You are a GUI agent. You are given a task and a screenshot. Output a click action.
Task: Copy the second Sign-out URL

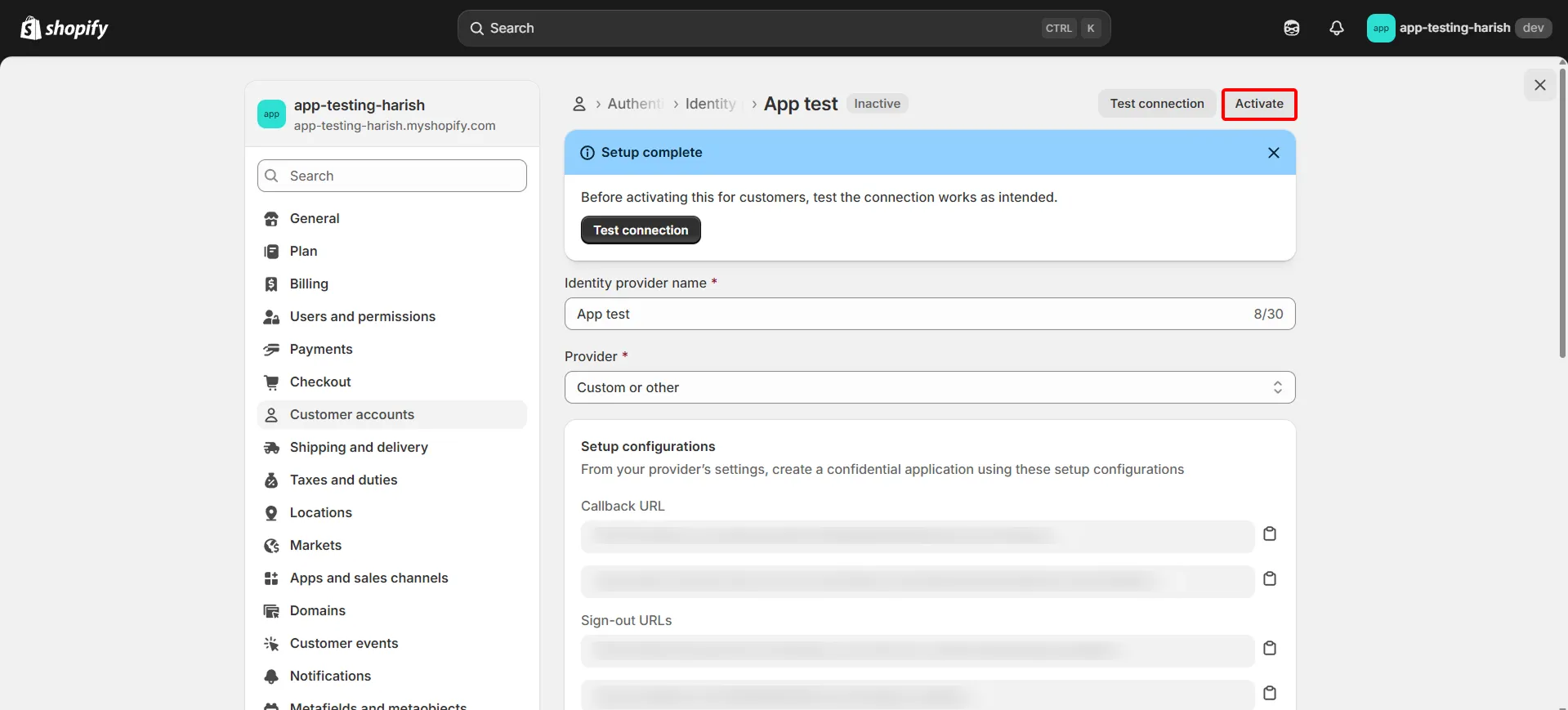pyautogui.click(x=1270, y=693)
